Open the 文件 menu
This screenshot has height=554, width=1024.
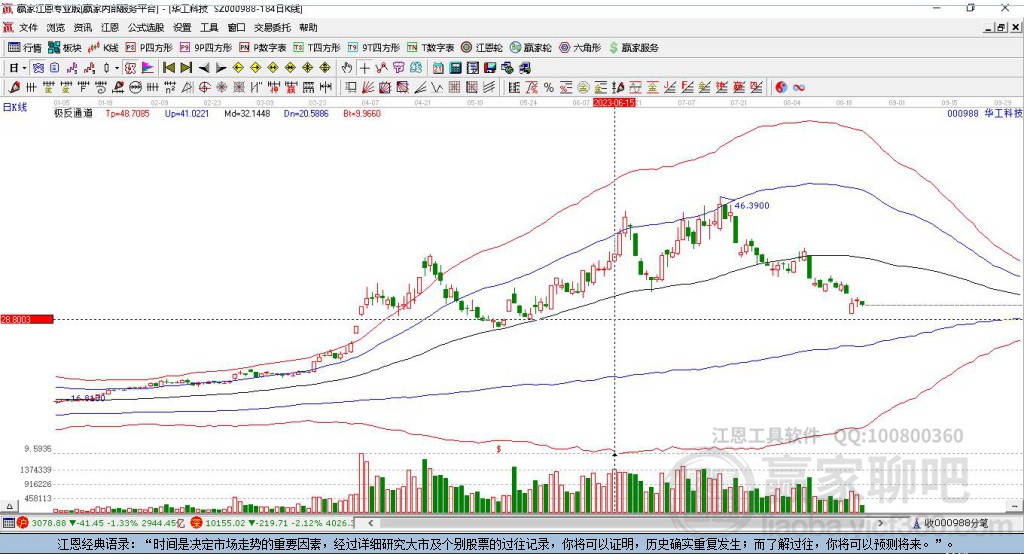(x=29, y=27)
